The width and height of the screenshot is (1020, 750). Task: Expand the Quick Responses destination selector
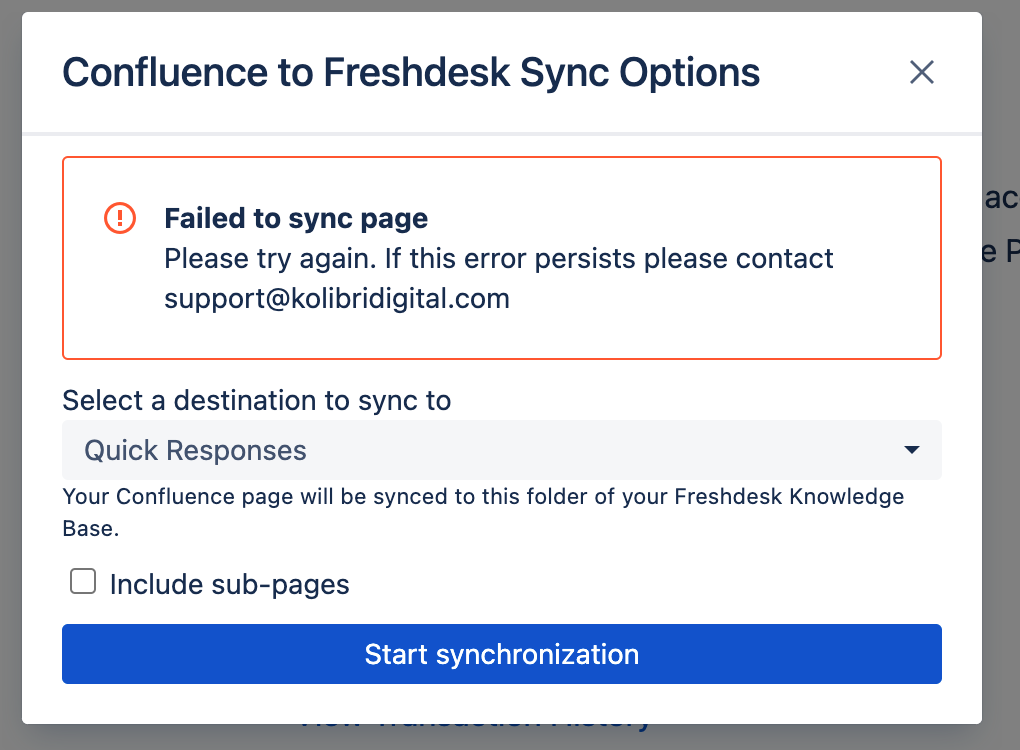pos(502,450)
